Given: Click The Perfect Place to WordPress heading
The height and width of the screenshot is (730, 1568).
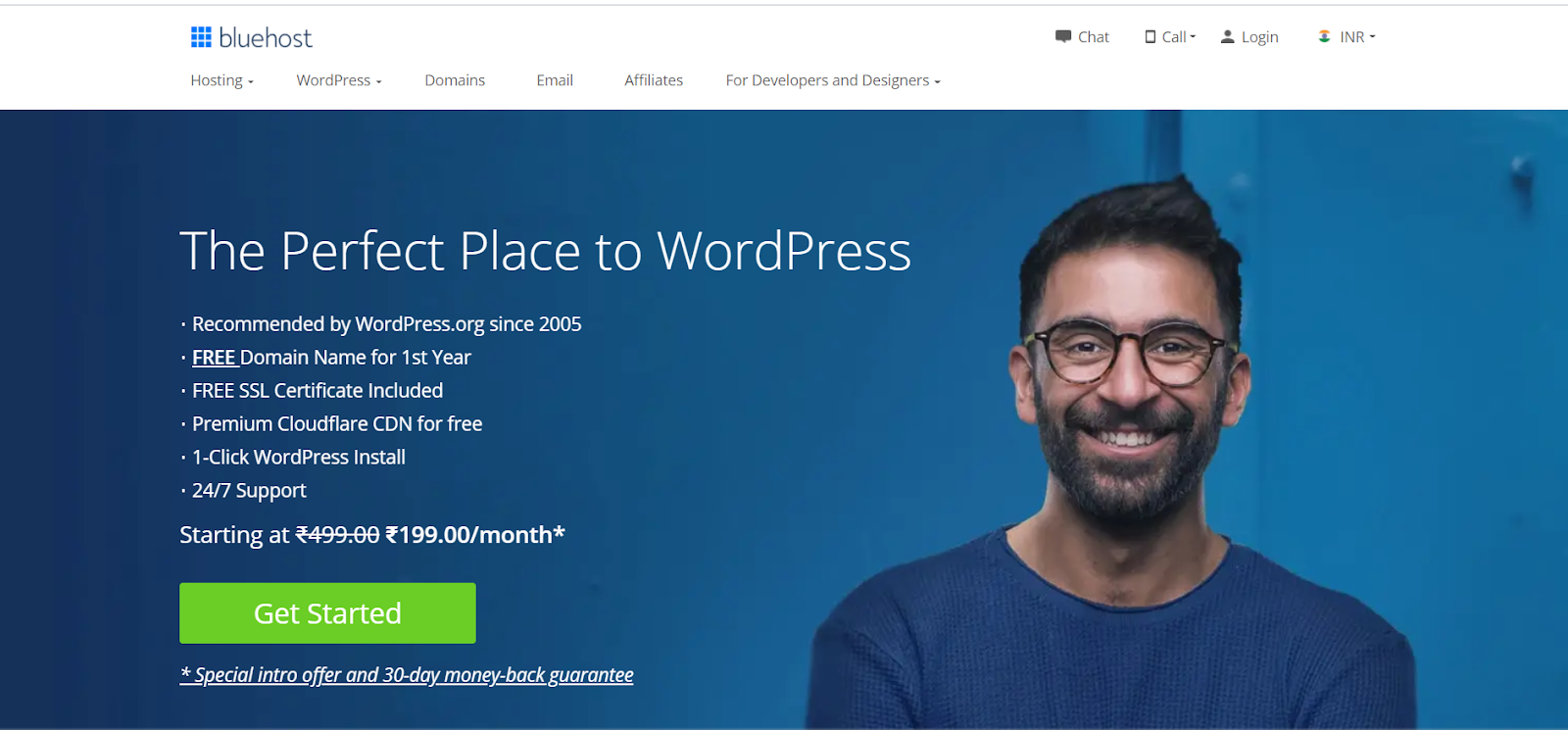Looking at the screenshot, I should (546, 252).
